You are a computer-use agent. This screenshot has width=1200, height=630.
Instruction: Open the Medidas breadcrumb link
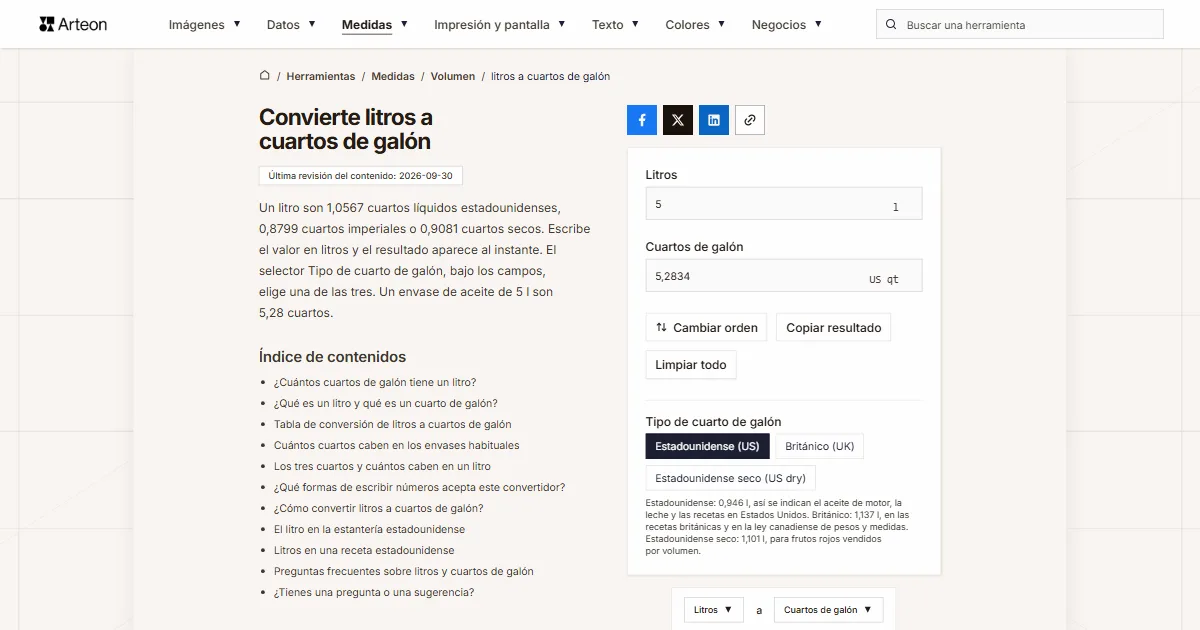393,76
